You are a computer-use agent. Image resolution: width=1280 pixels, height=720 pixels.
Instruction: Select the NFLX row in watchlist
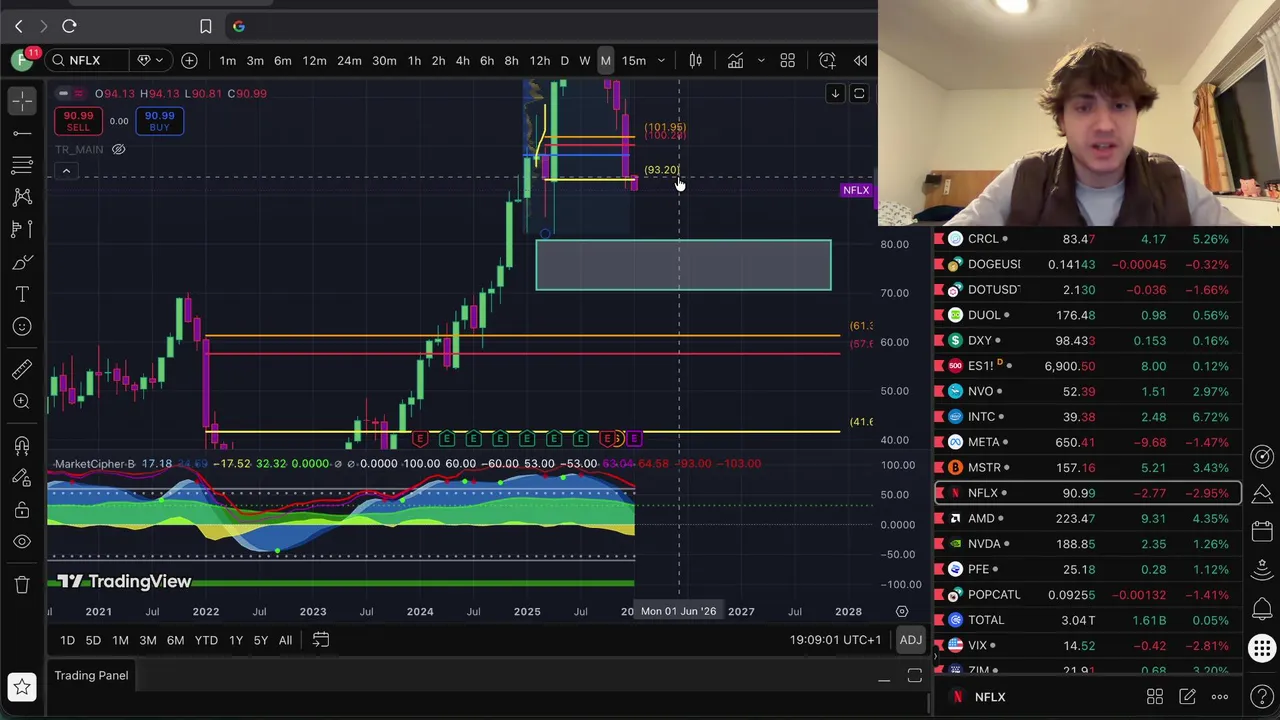pos(1088,493)
